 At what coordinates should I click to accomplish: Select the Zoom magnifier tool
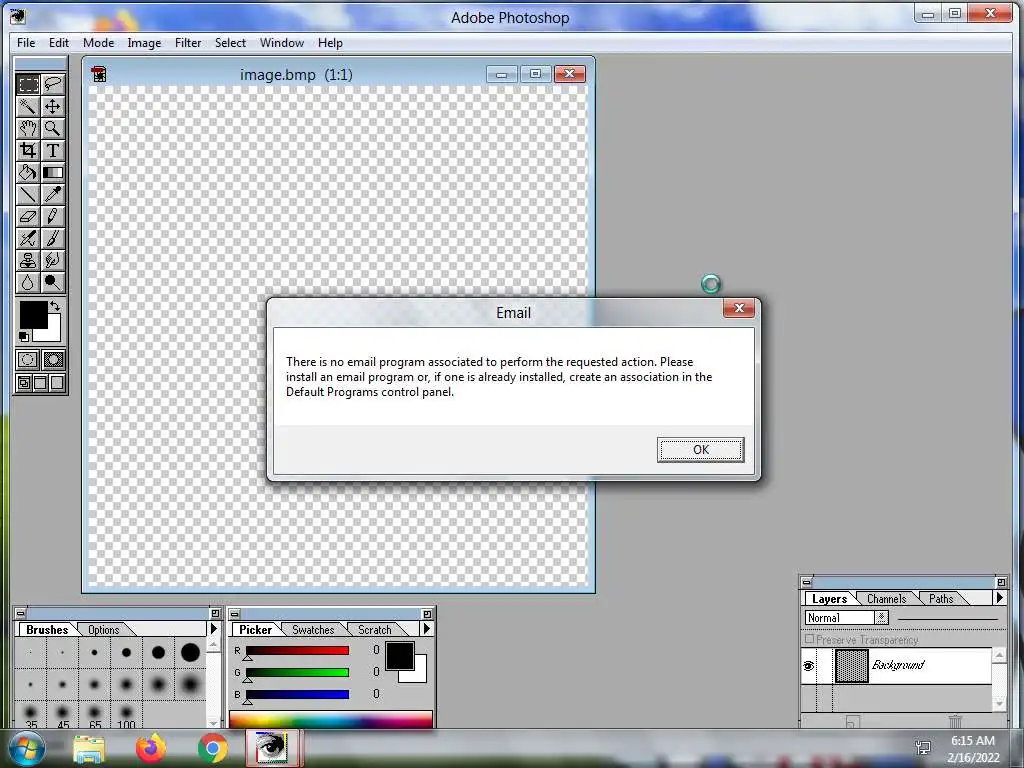(x=53, y=129)
